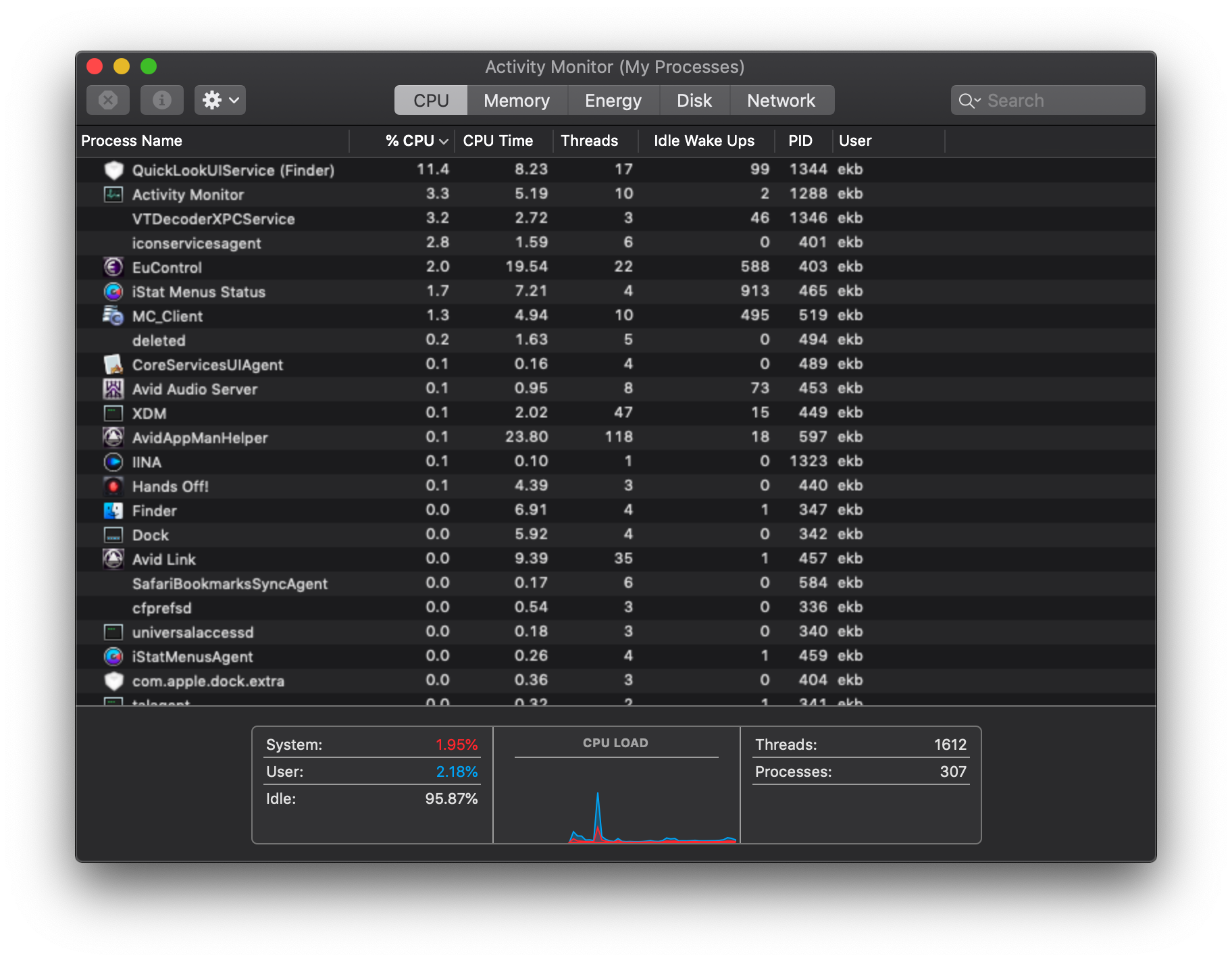Sort by the Idle Wake Ups column
The width and height of the screenshot is (1232, 962).
click(x=704, y=141)
